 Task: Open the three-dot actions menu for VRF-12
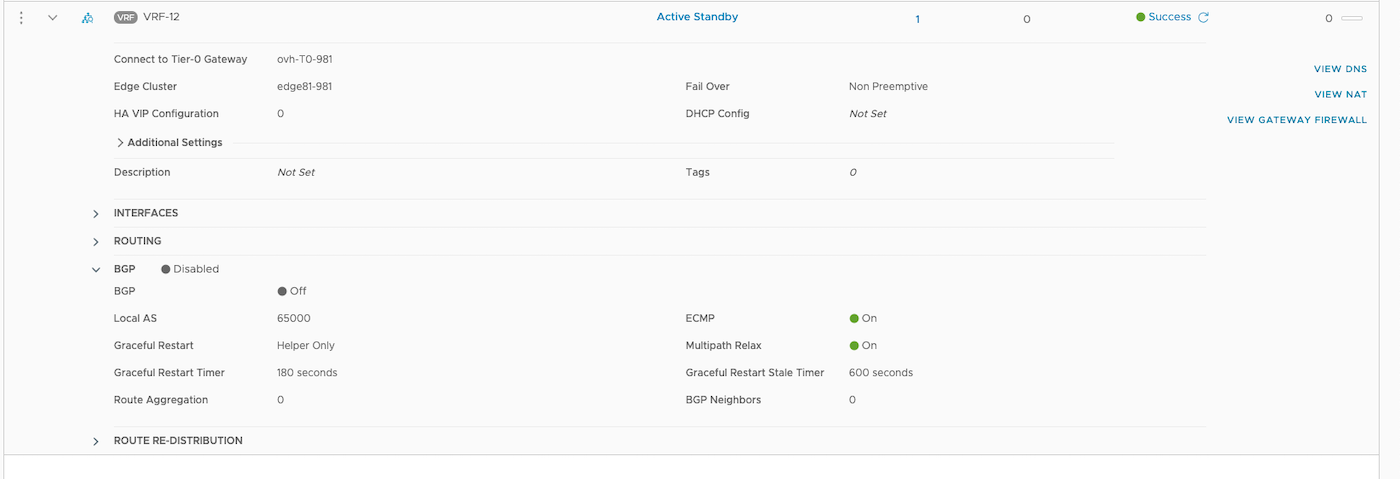point(21,18)
